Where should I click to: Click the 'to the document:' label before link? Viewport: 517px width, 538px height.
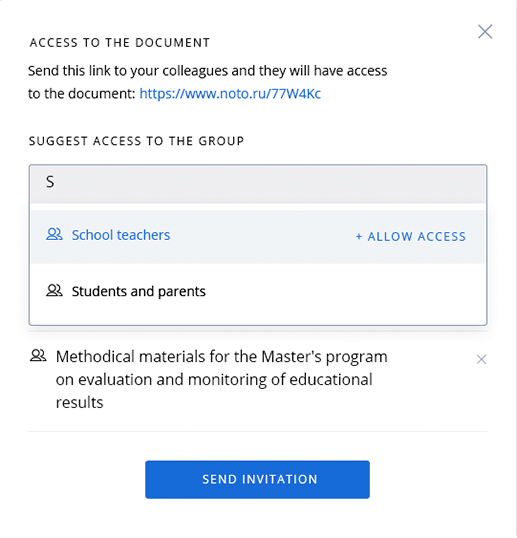[82, 94]
